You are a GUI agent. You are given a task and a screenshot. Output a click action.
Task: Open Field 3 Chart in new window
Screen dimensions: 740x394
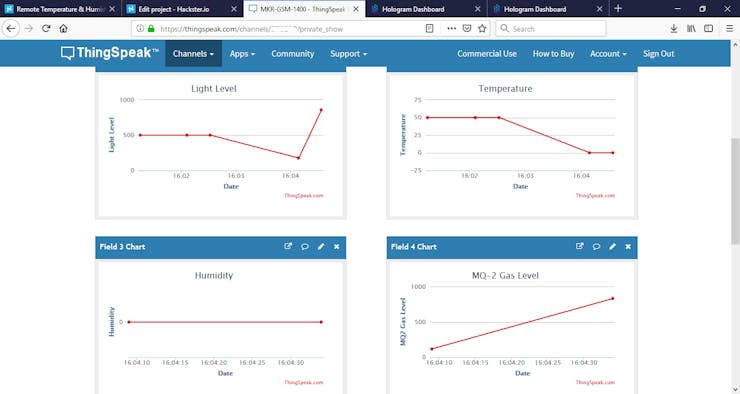[288, 246]
